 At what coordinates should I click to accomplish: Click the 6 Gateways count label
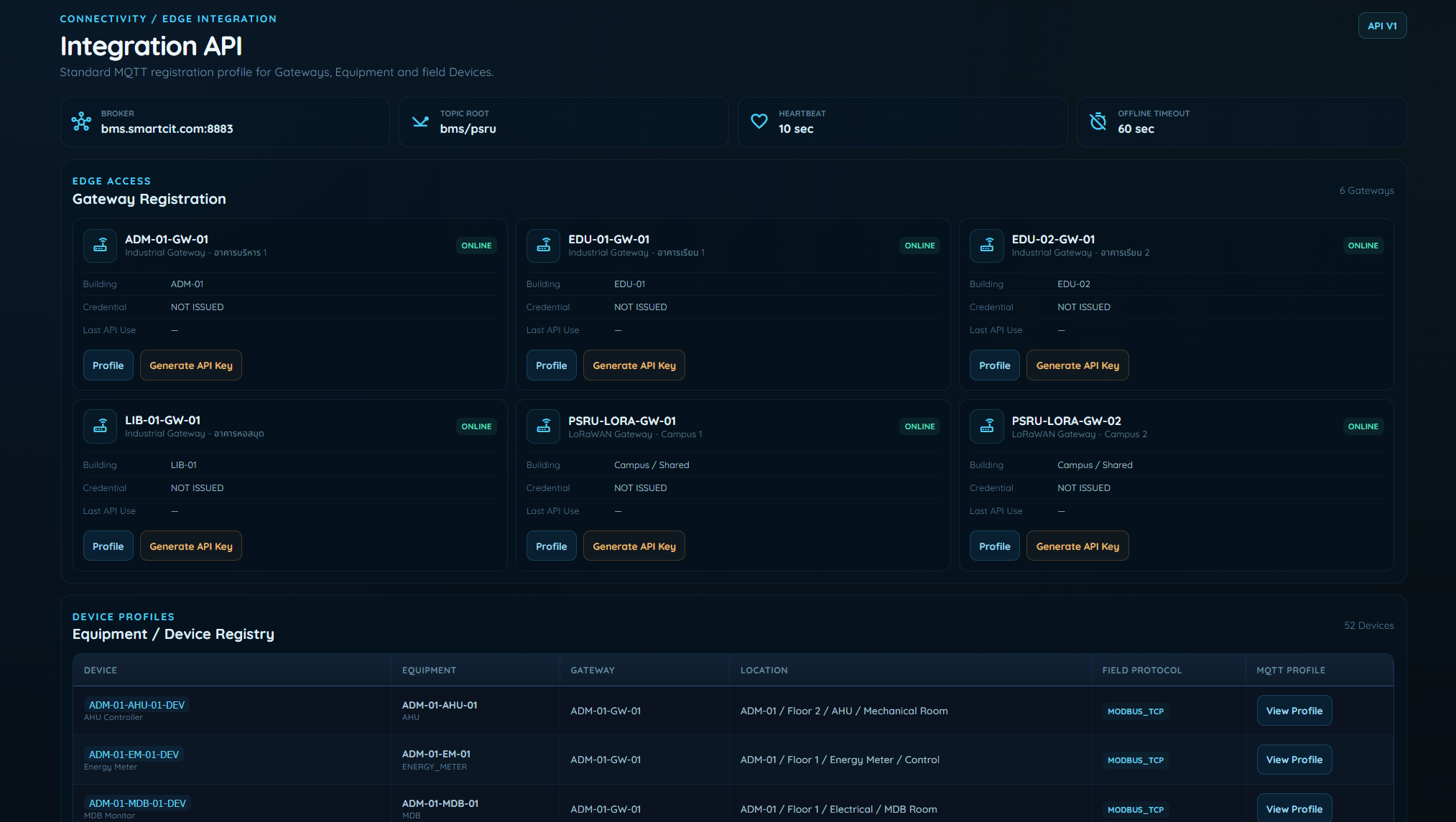coord(1366,191)
